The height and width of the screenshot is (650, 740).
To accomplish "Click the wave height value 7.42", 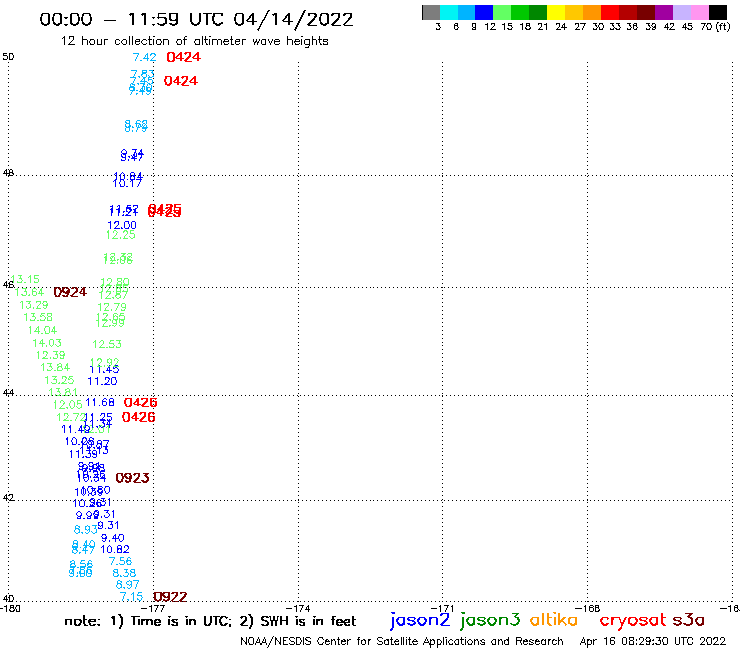I will point(144,57).
